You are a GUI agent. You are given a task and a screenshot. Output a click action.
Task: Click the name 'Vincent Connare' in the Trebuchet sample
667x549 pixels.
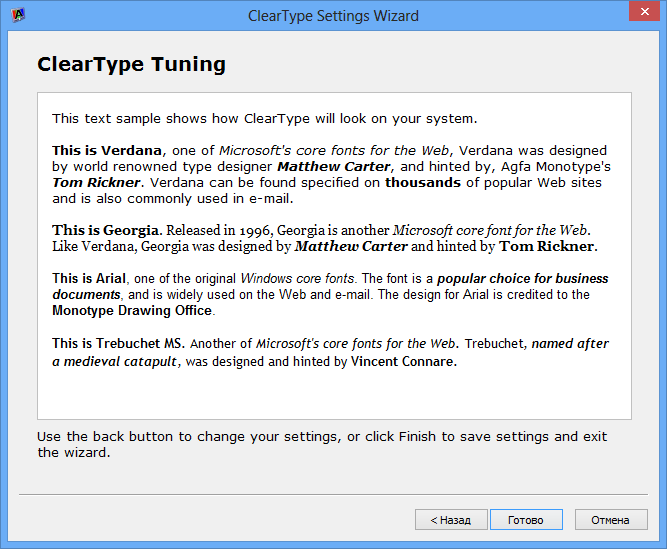(x=403, y=361)
